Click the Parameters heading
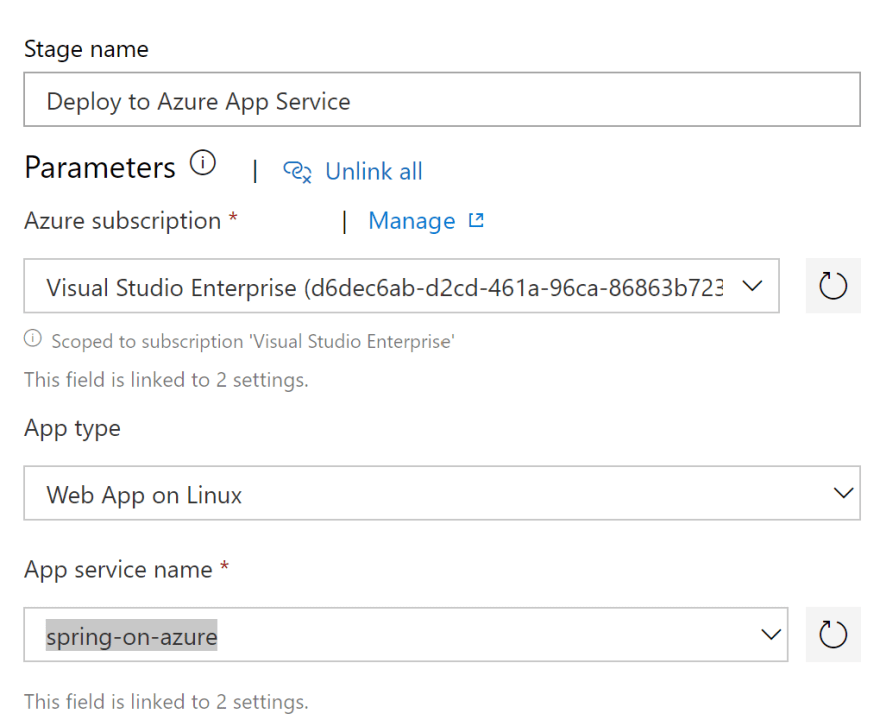 [100, 167]
